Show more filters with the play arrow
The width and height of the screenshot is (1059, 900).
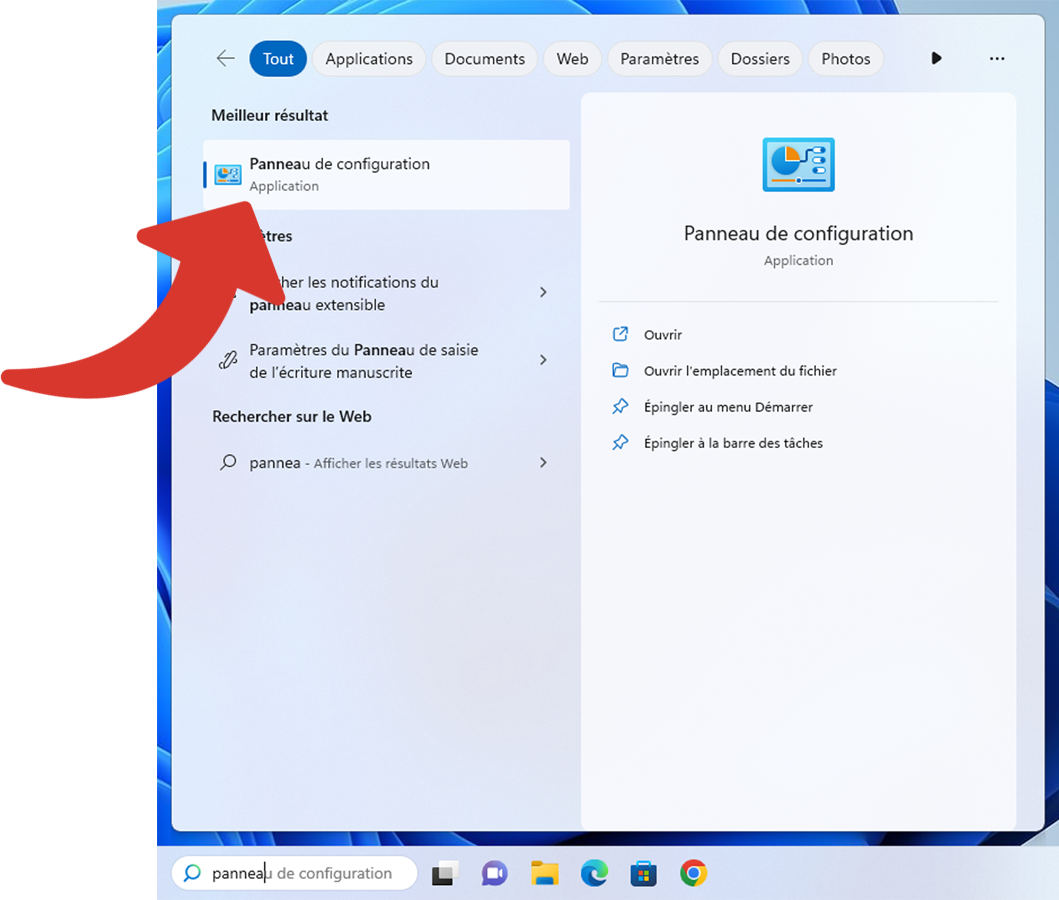936,59
